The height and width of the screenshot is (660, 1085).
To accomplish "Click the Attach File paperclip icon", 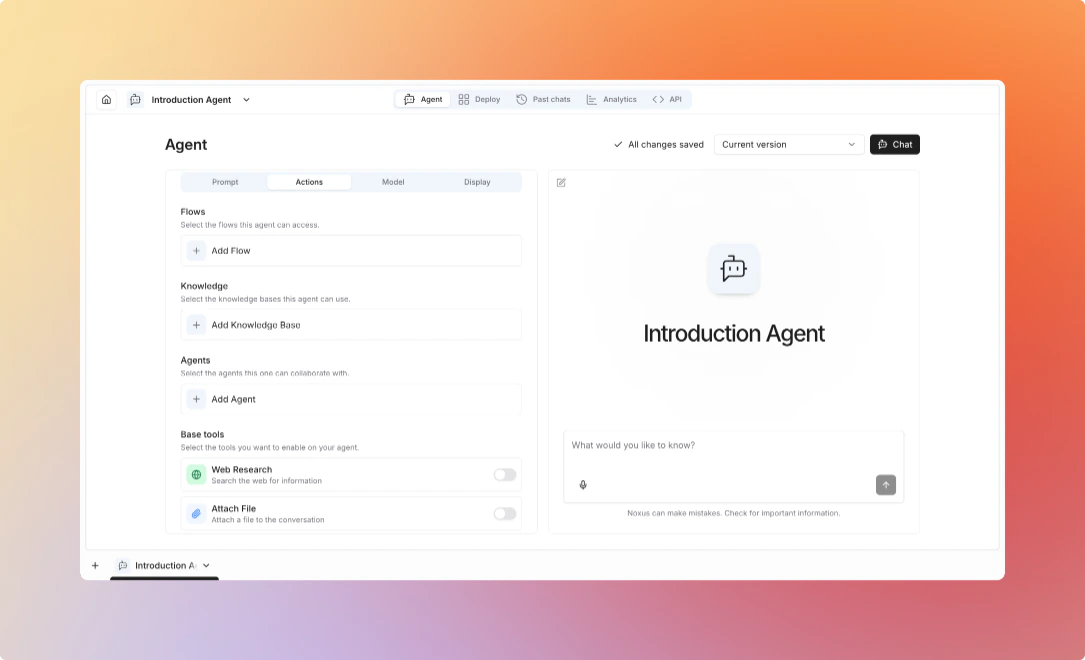I will [196, 513].
